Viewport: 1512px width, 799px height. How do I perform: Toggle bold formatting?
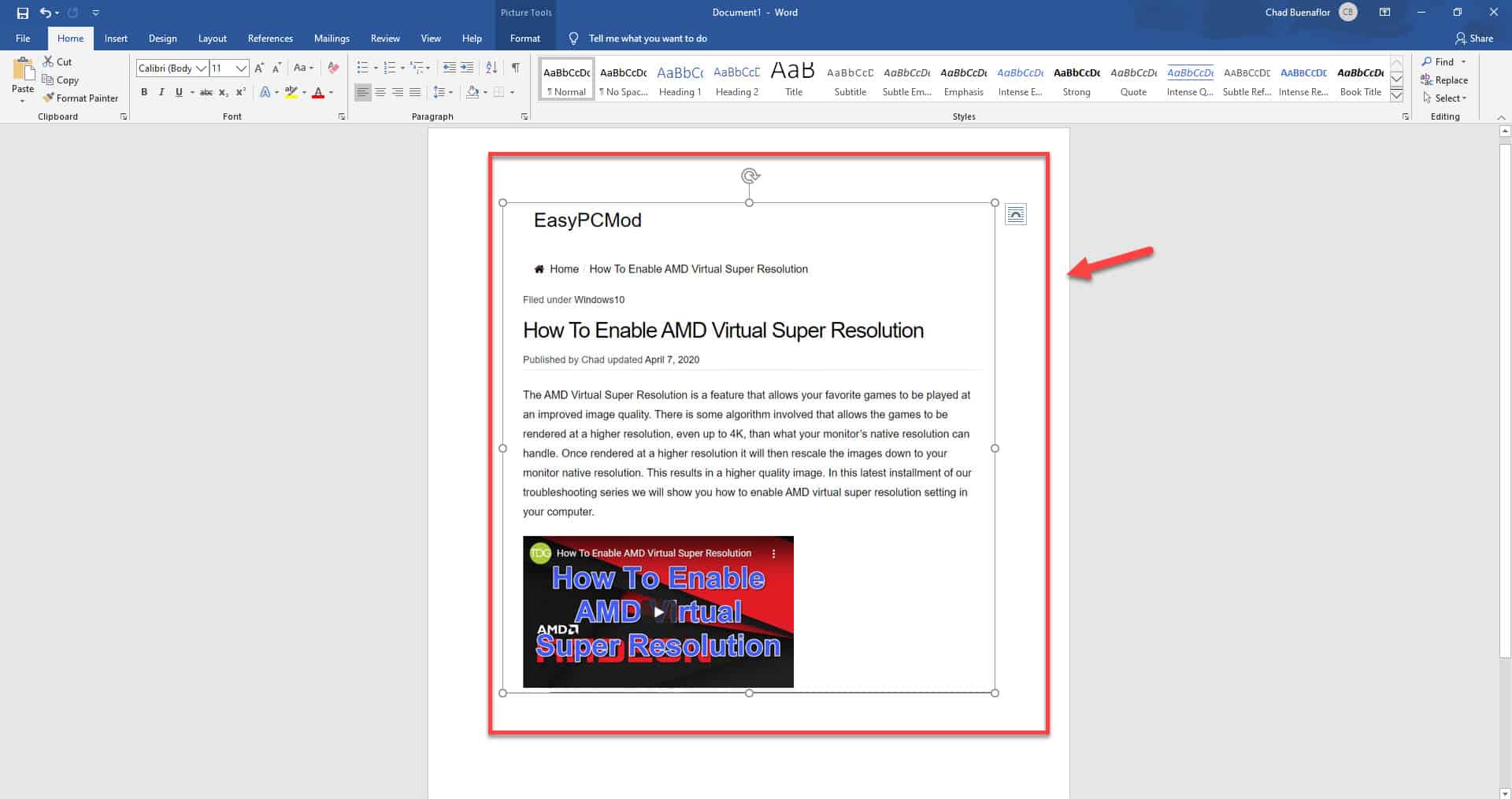click(x=144, y=92)
